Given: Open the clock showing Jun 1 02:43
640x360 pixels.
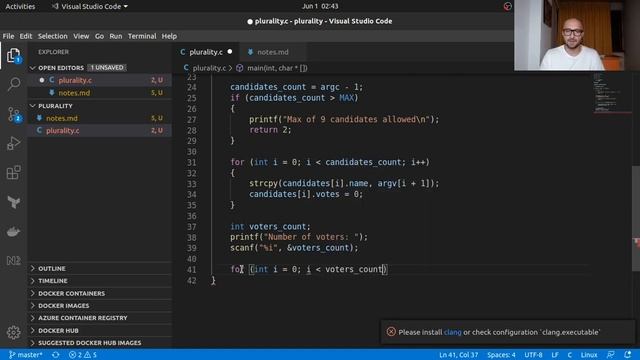Looking at the screenshot, I should 320,6.
